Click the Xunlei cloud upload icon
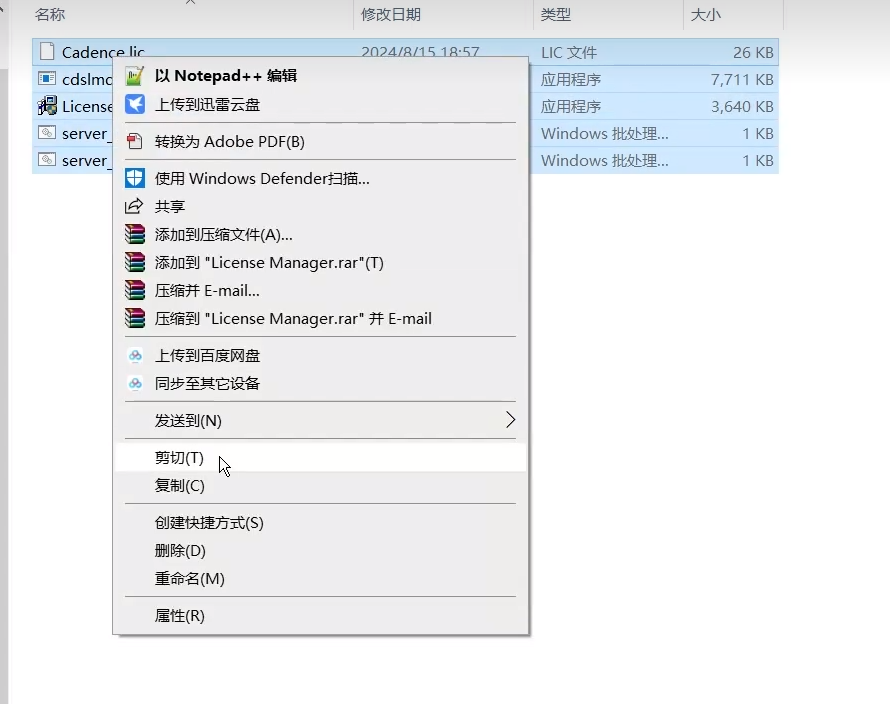Screen dimensions: 890x704 point(135,104)
